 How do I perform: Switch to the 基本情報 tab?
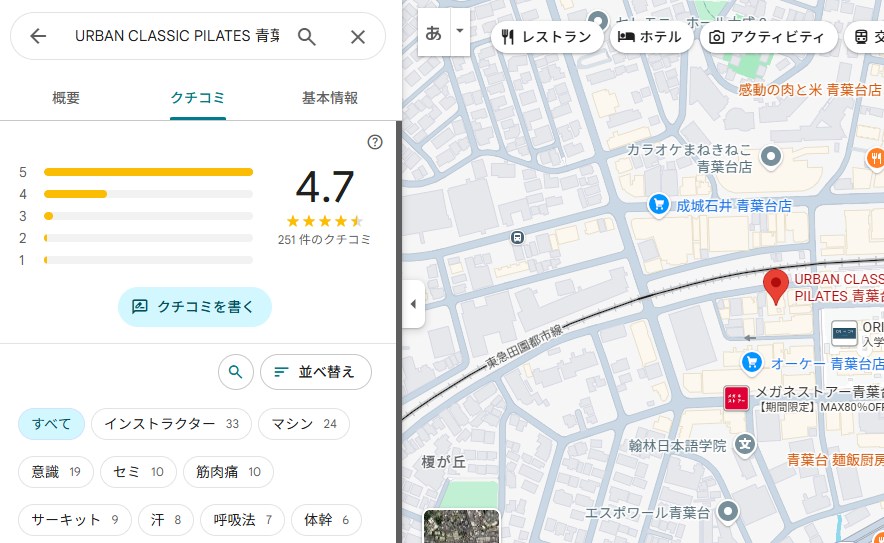pyautogui.click(x=329, y=98)
